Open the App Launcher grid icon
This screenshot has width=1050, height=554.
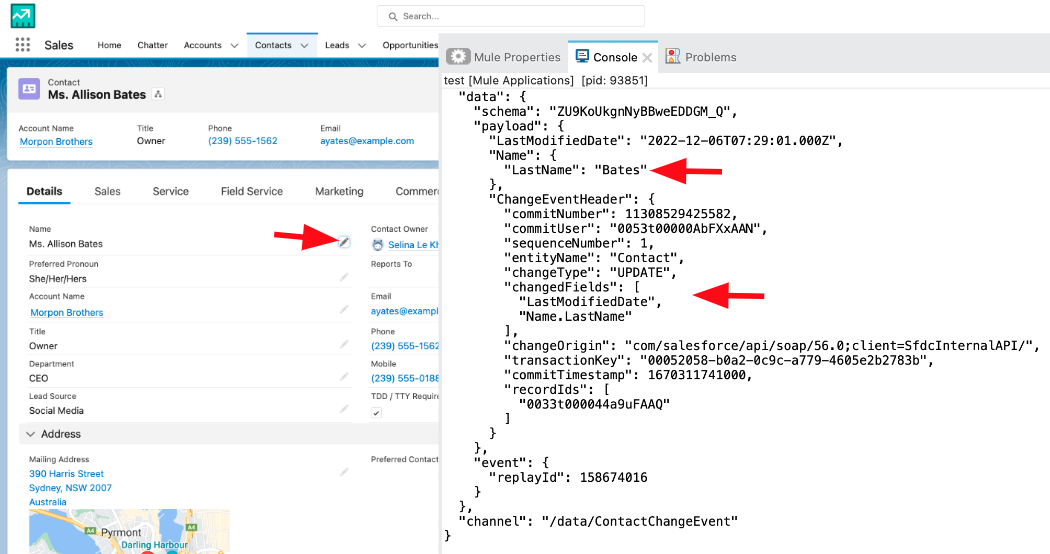pos(23,45)
